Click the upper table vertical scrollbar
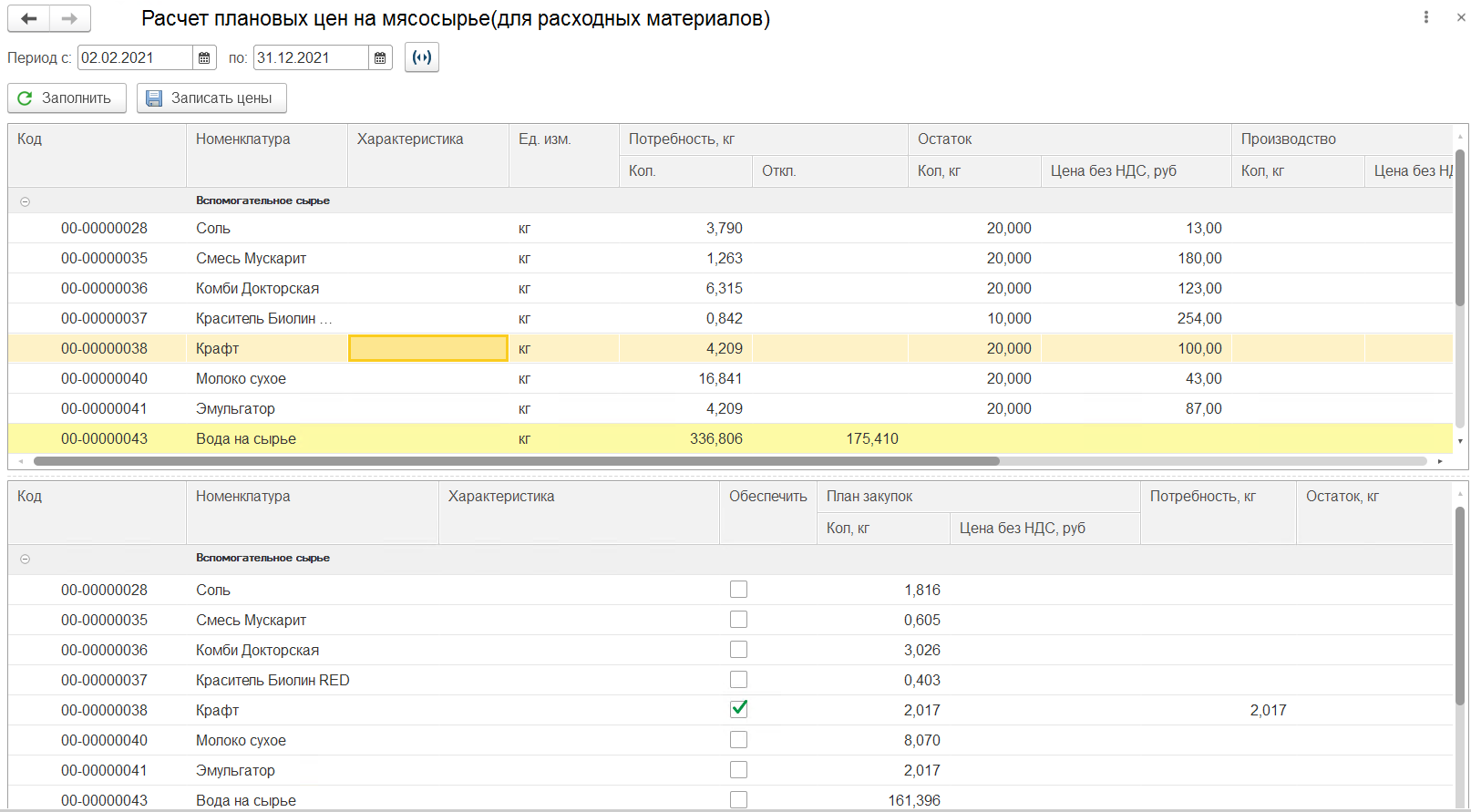The image size is (1471, 812). pos(1460,228)
